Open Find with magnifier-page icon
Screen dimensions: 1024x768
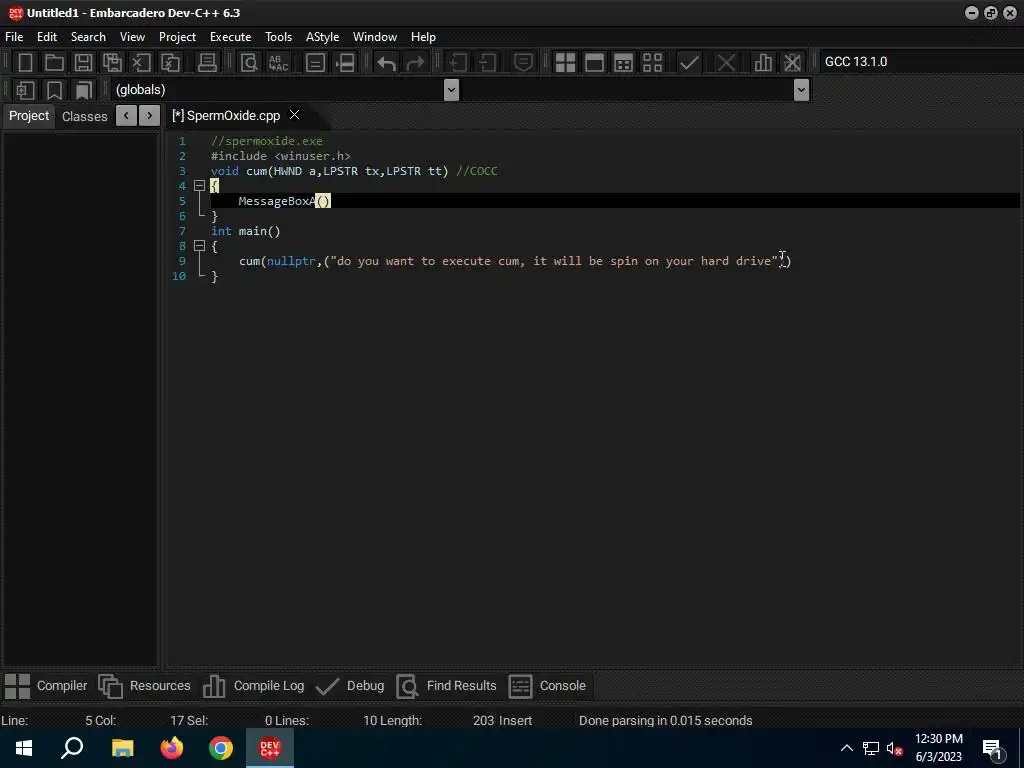click(x=249, y=63)
